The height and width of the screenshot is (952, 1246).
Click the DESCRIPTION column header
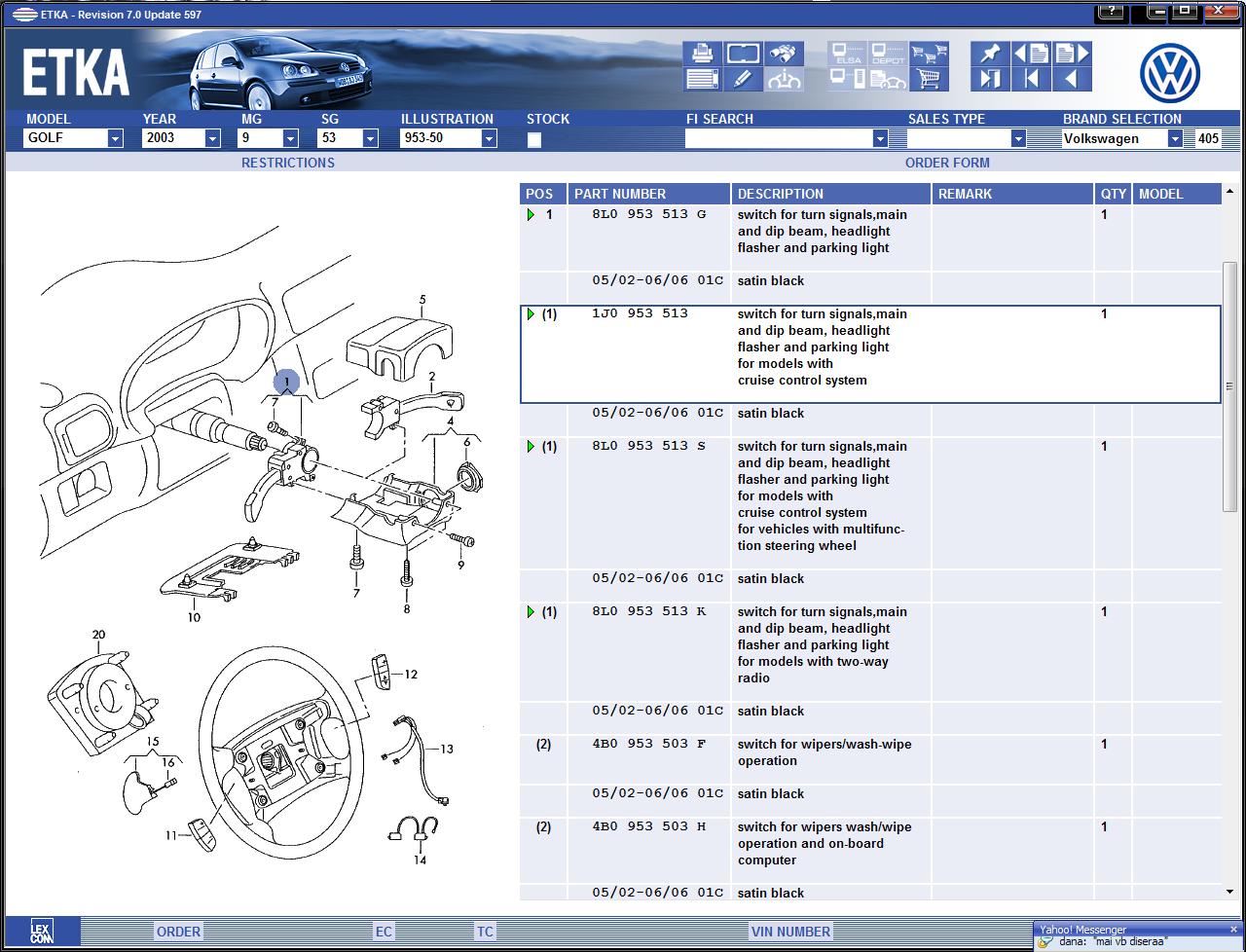[x=832, y=194]
